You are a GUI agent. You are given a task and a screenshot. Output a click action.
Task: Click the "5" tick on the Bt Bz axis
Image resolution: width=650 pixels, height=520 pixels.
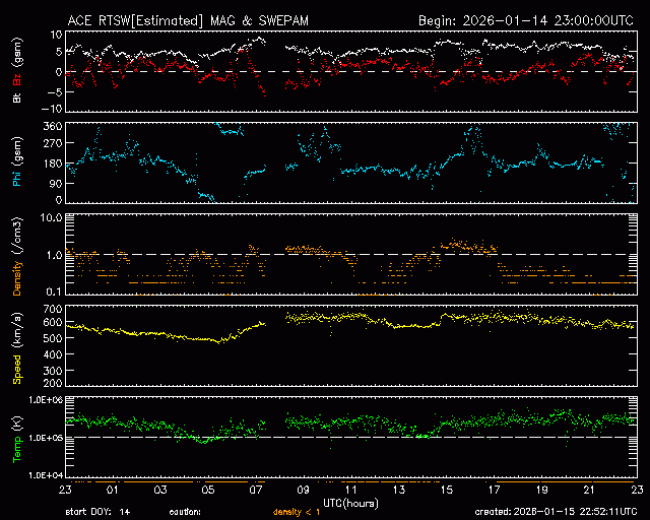(58, 52)
